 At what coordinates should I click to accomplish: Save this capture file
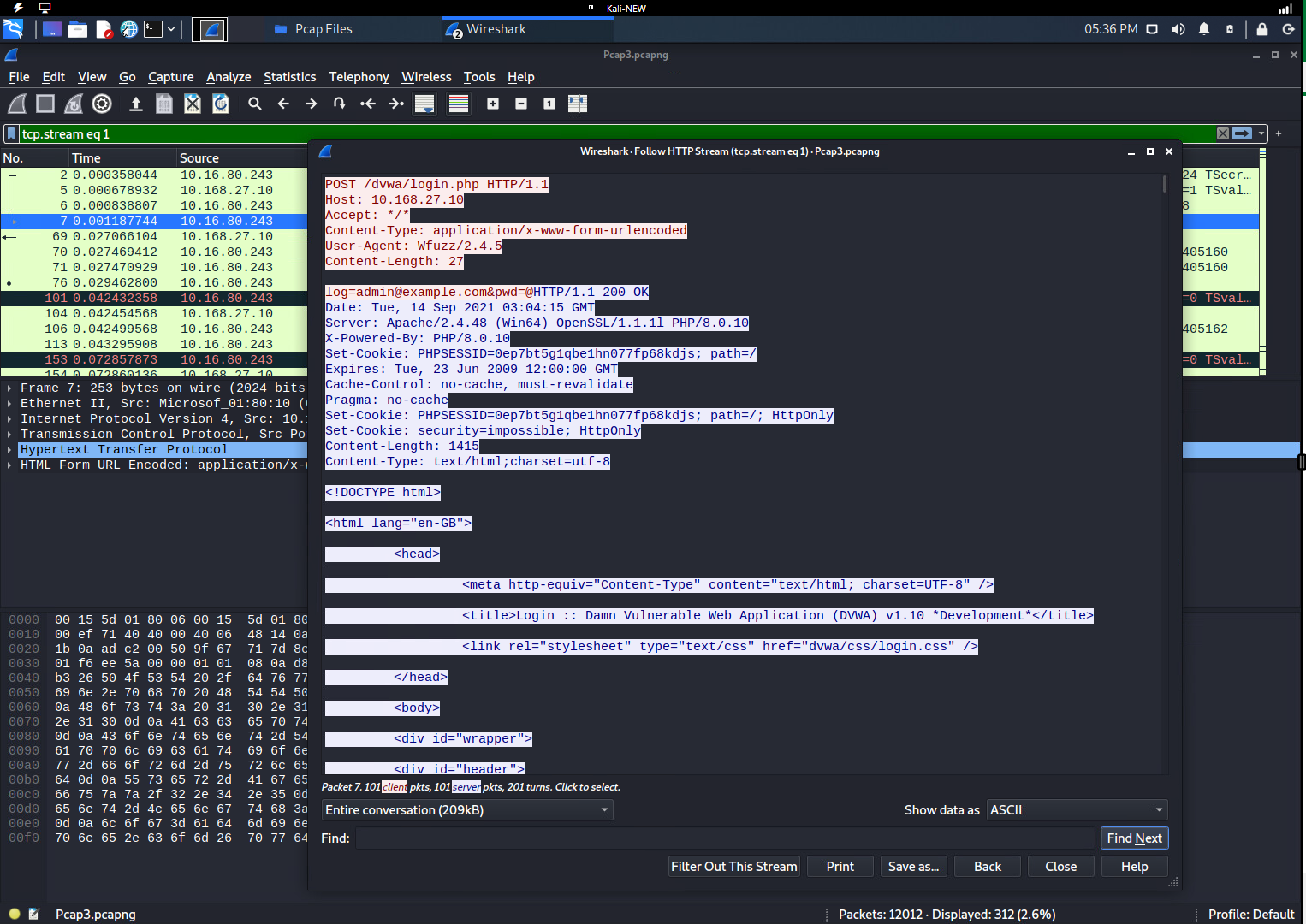(164, 104)
